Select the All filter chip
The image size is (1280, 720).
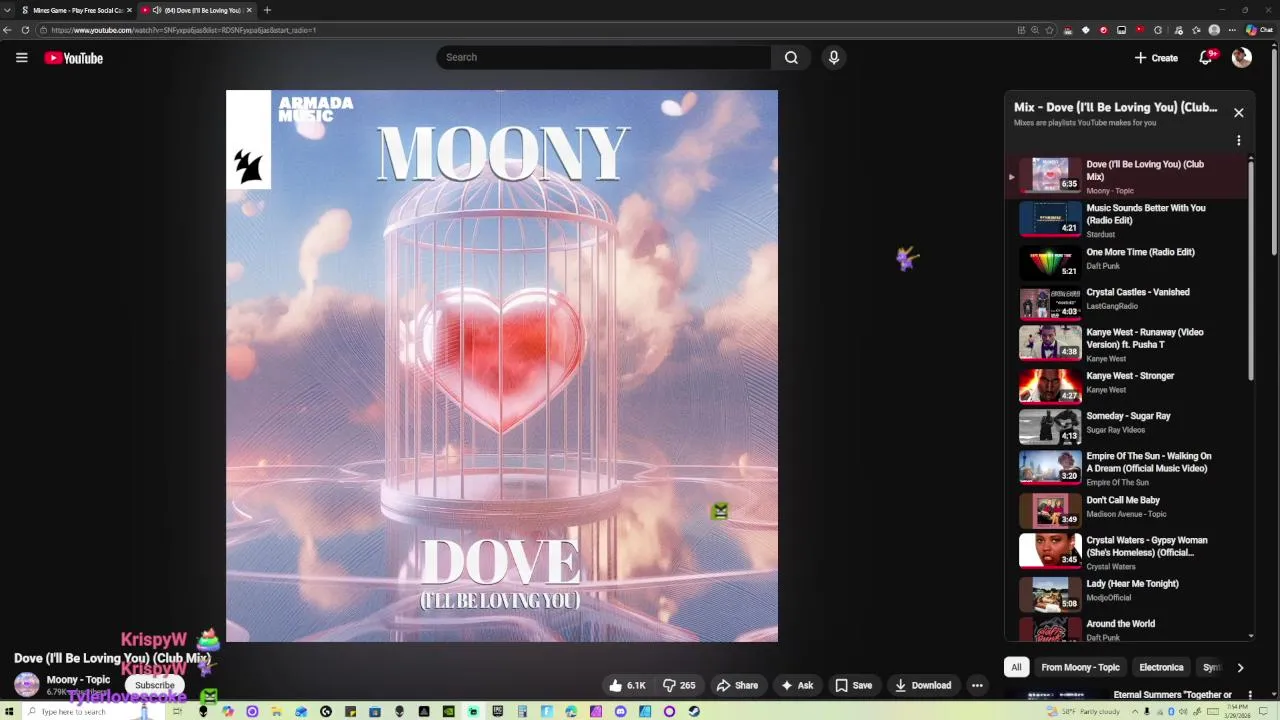[1016, 667]
